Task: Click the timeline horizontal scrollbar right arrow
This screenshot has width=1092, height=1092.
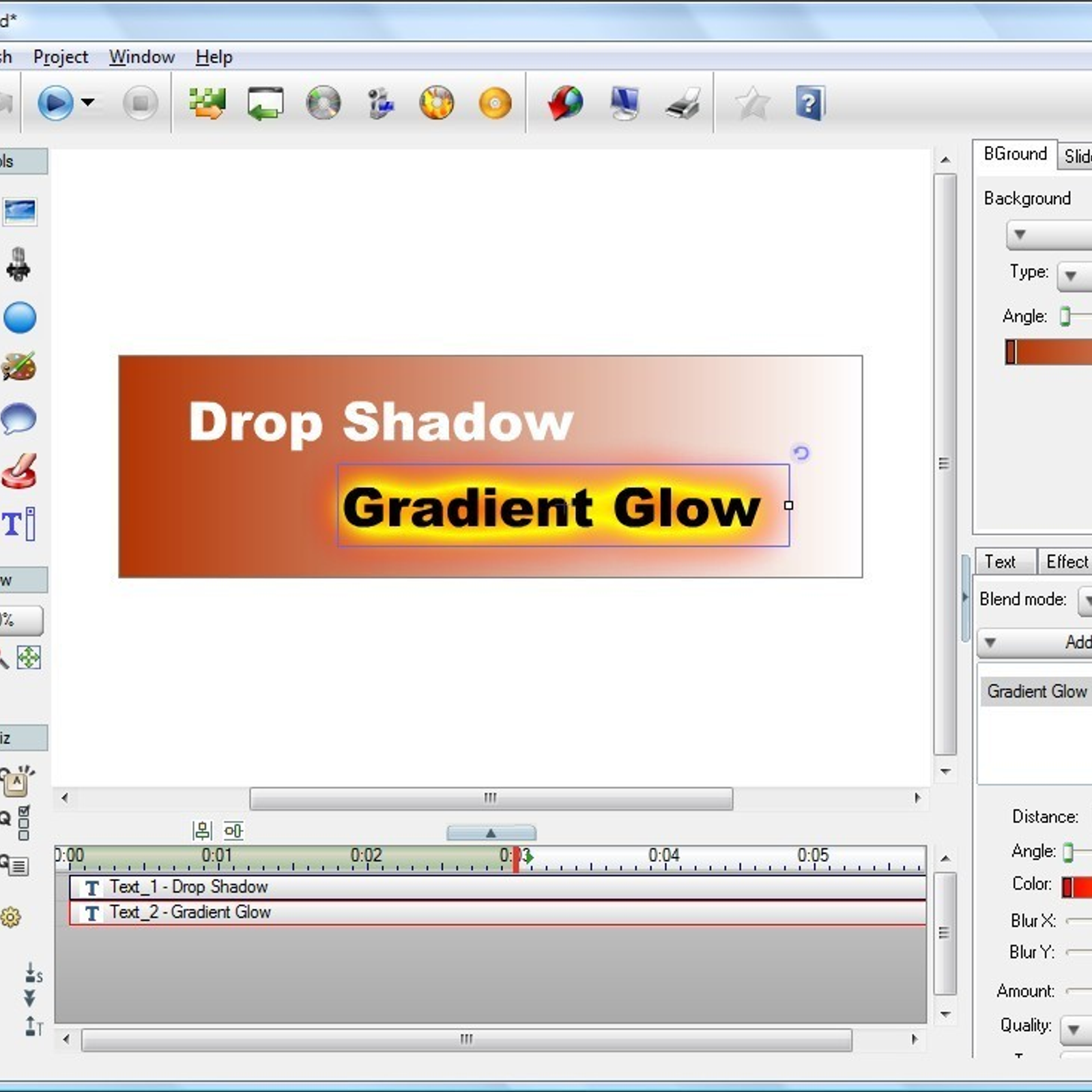Action: coord(915,1039)
